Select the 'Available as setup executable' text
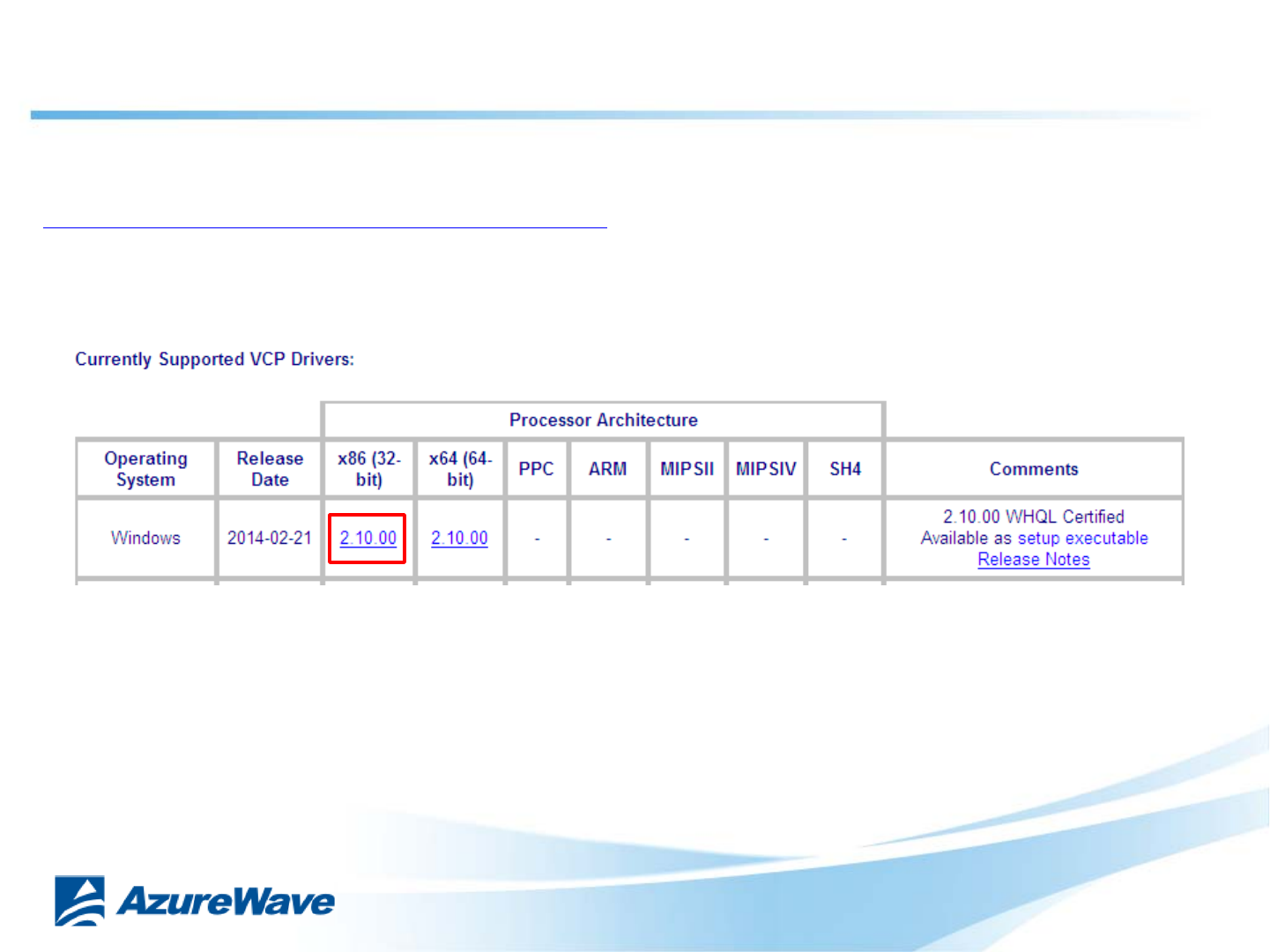This screenshot has height=952, width=1270. tap(1034, 538)
